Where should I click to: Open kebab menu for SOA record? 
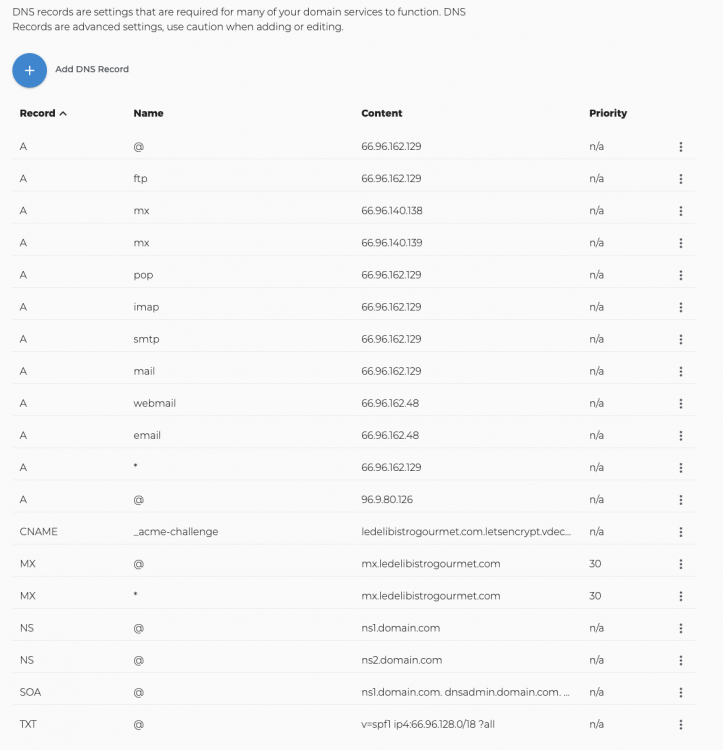(680, 692)
